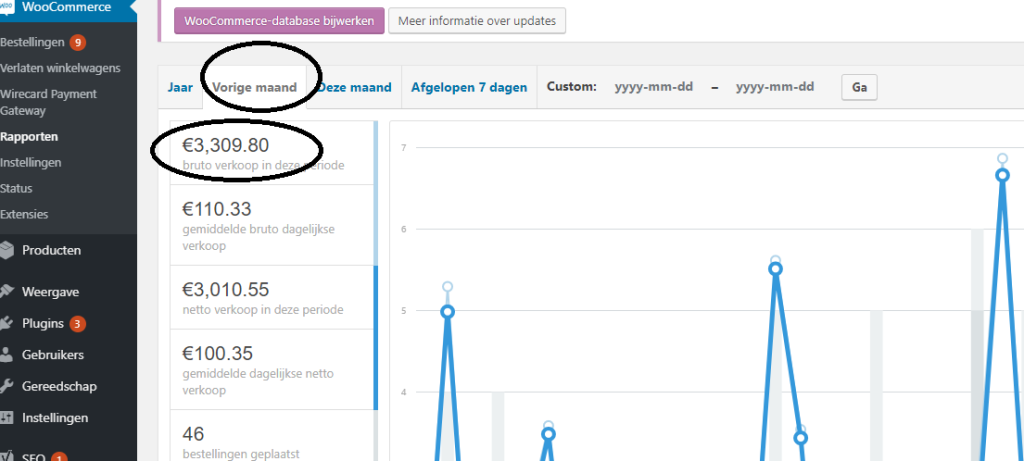Click the chart y-axis value 7

404,148
